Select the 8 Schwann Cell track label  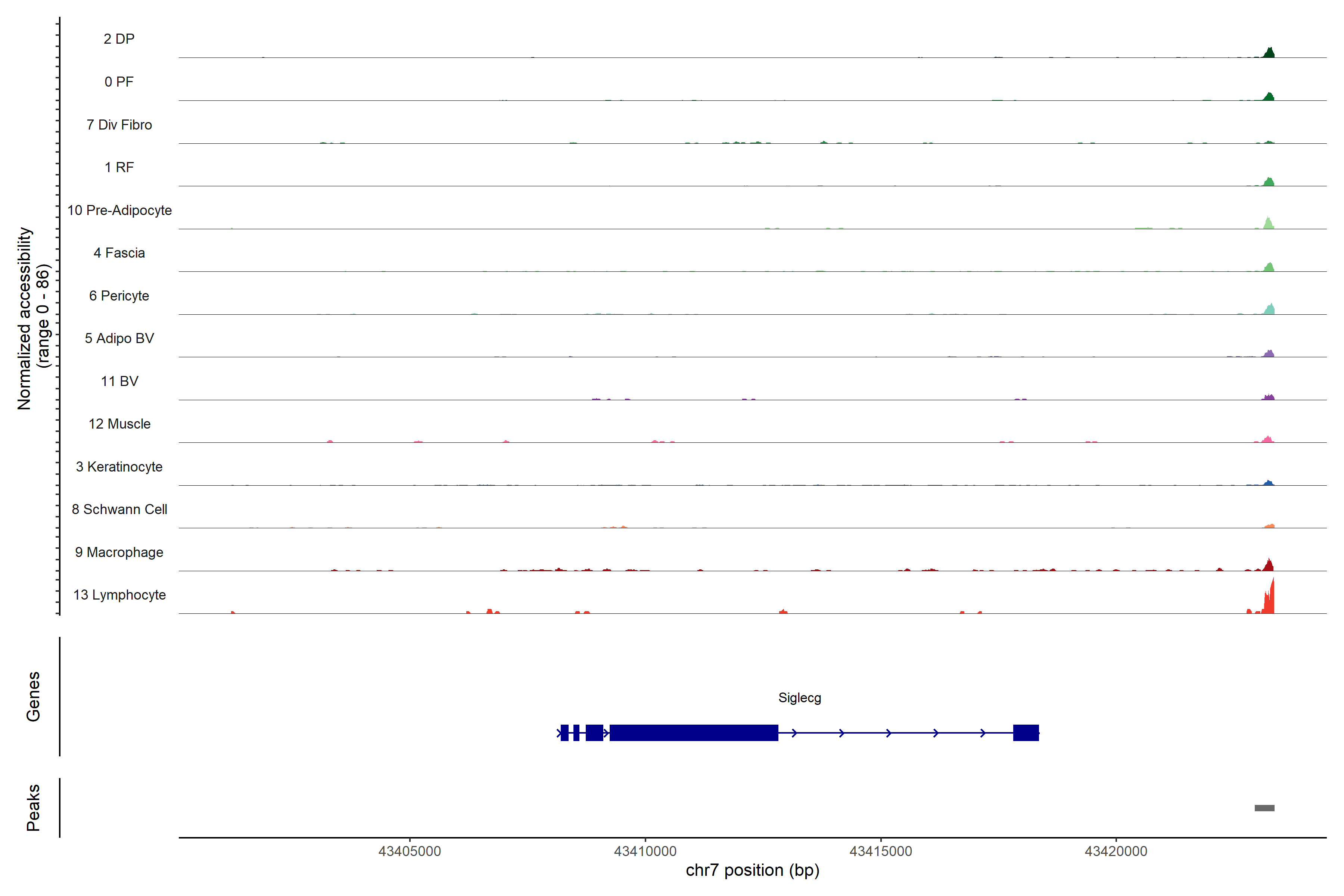tap(119, 509)
